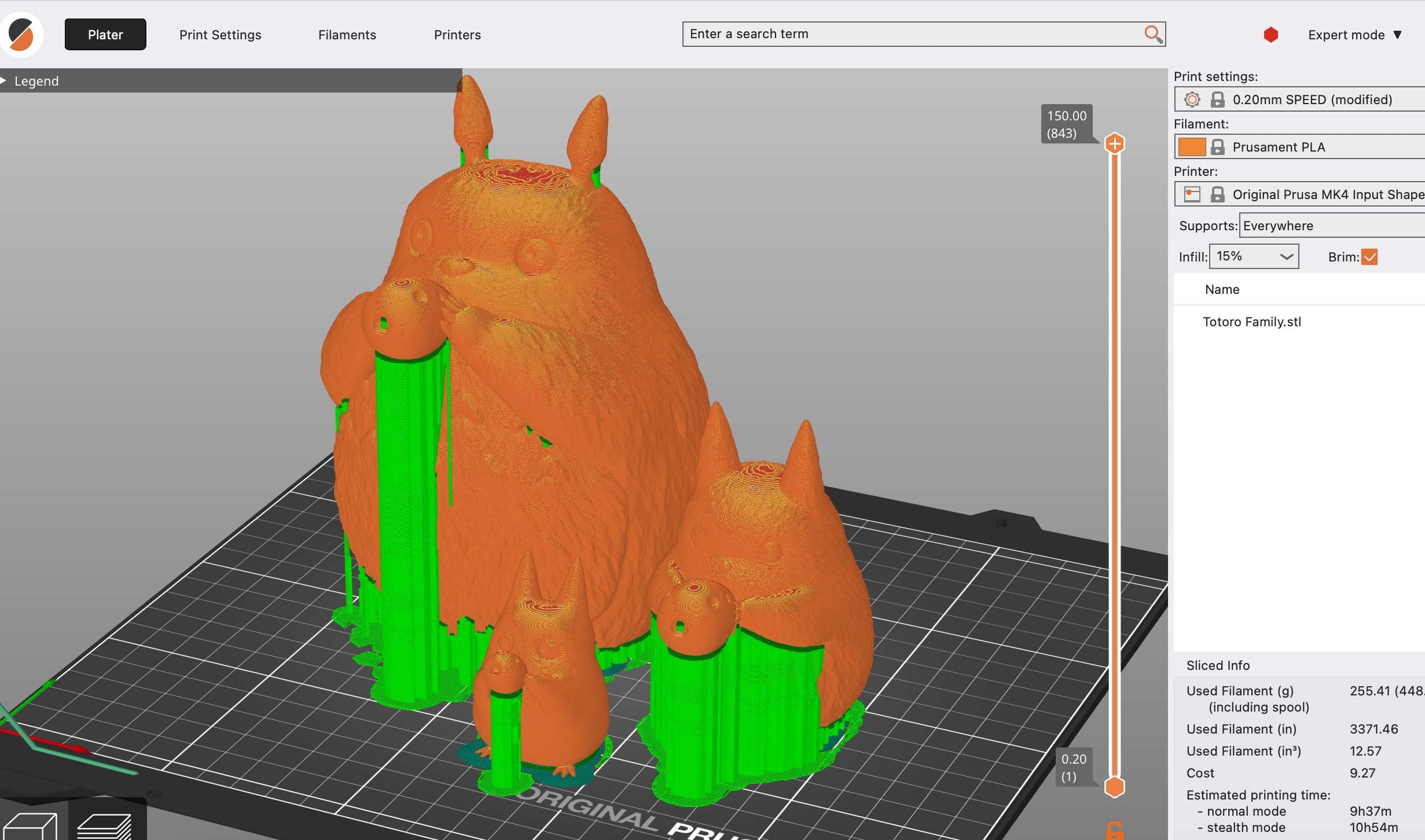Viewport: 1425px width, 840px height.
Task: Select the Filaments tab
Action: point(347,34)
